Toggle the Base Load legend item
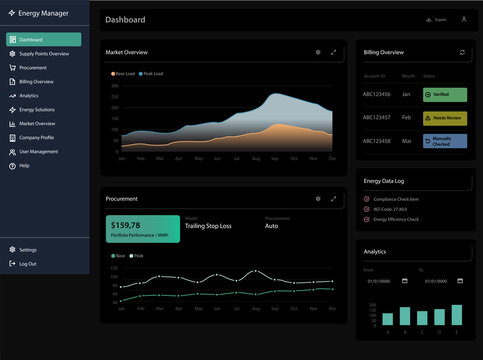 pos(123,74)
